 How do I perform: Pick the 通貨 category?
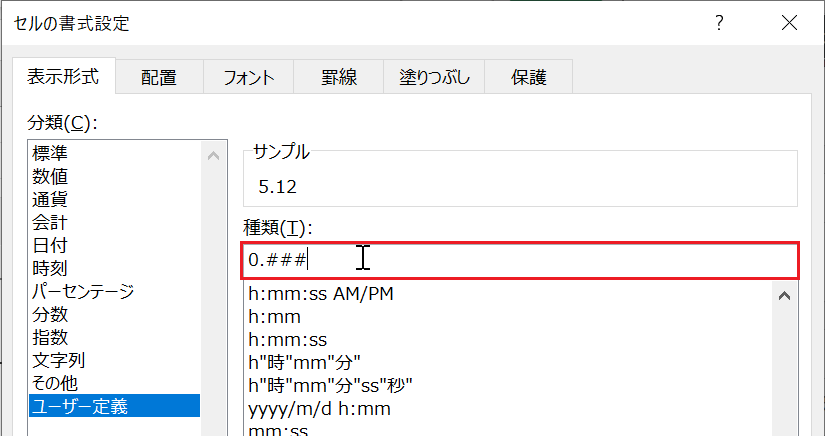(50, 199)
